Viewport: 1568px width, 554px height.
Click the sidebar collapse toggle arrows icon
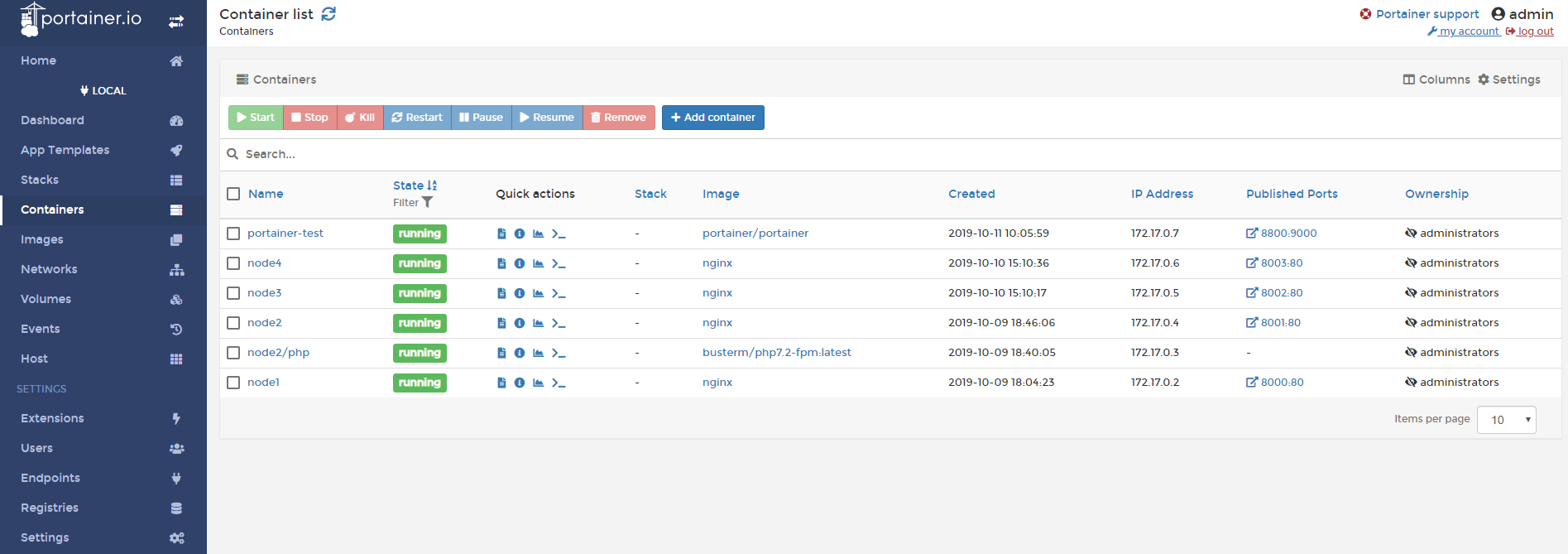pos(176,22)
